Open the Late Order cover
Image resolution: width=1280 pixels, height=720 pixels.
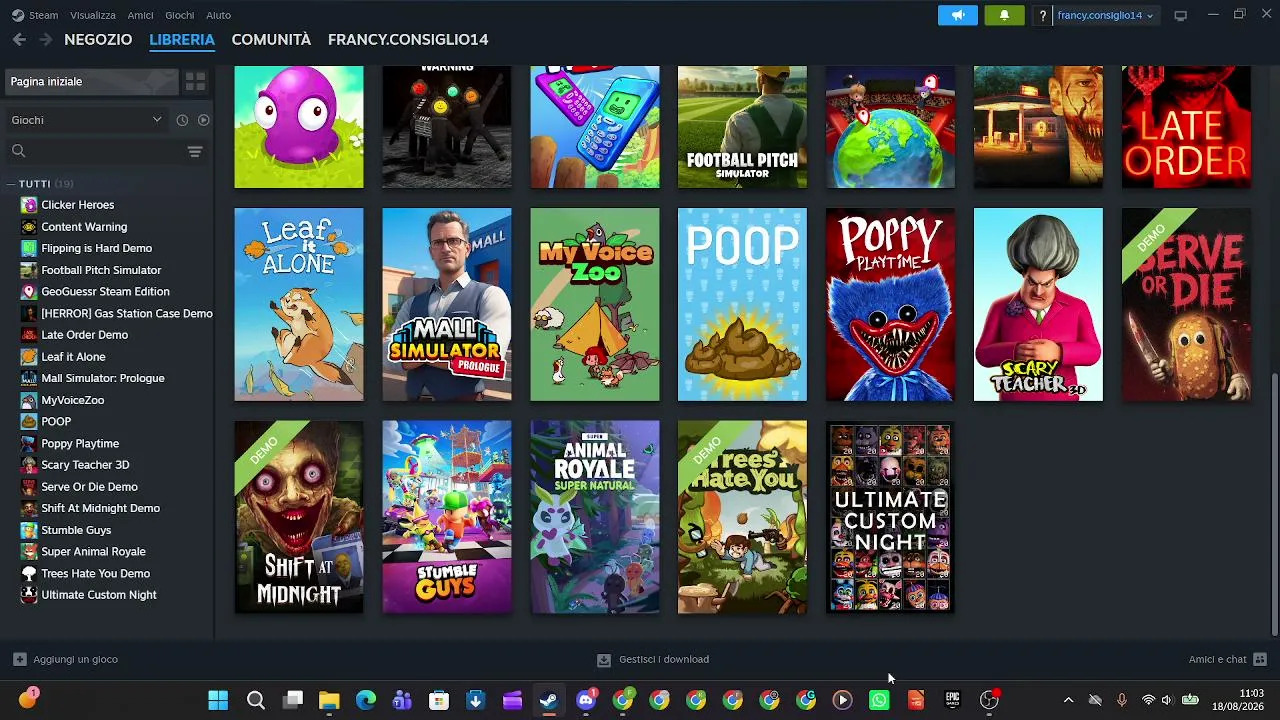(x=1186, y=127)
